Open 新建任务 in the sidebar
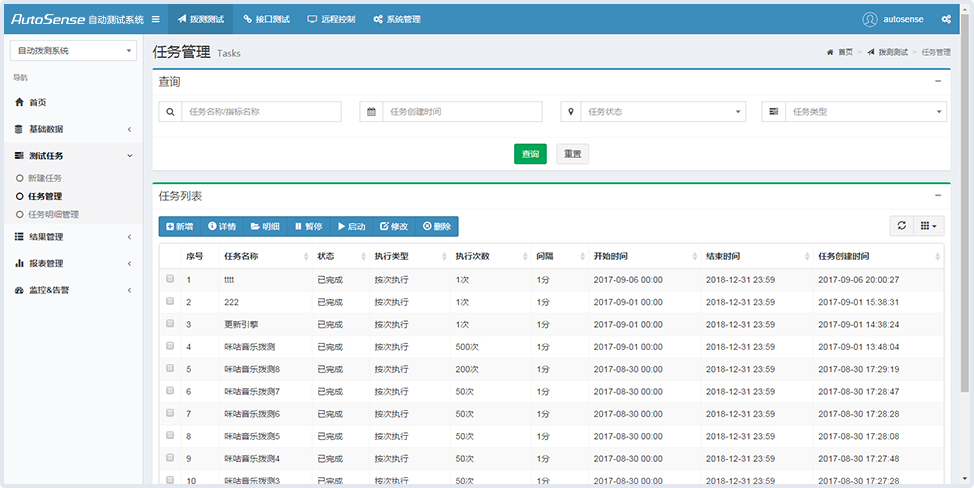Viewport: 974px width, 488px height. (45, 178)
